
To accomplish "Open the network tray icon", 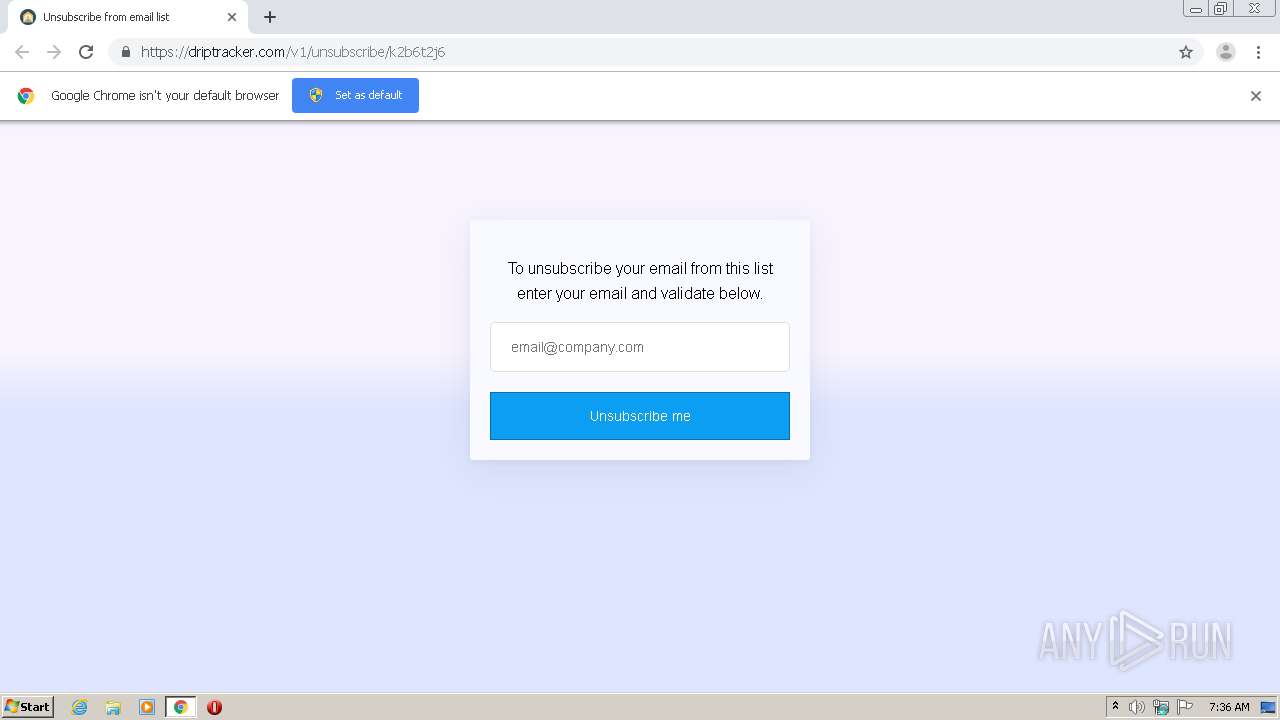I will [x=1161, y=707].
